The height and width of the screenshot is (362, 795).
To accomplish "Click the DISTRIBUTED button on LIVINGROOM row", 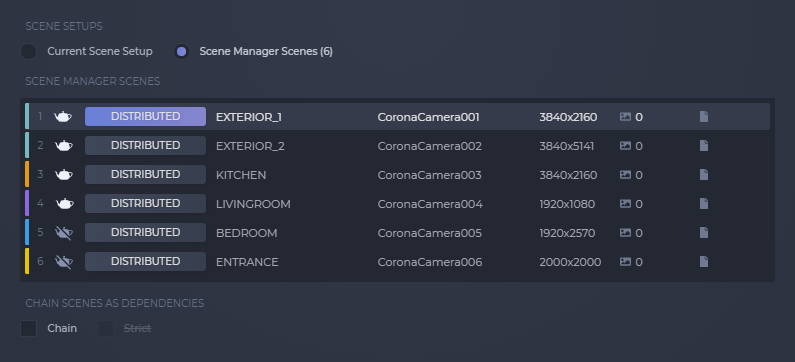I will pos(146,203).
